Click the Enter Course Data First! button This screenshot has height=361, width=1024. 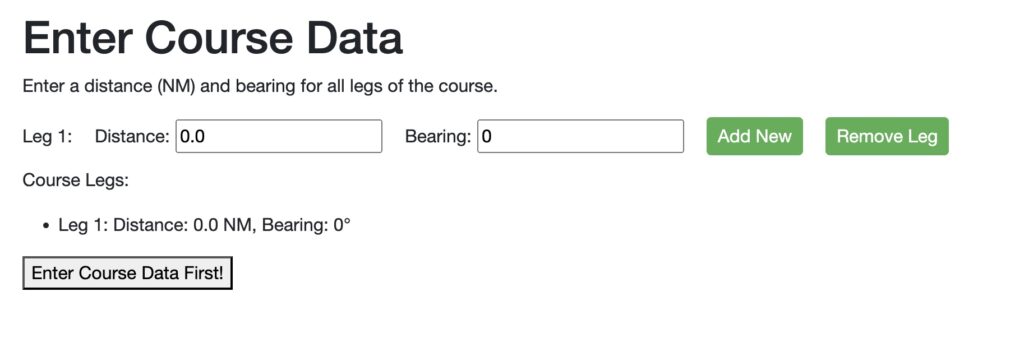click(127, 273)
